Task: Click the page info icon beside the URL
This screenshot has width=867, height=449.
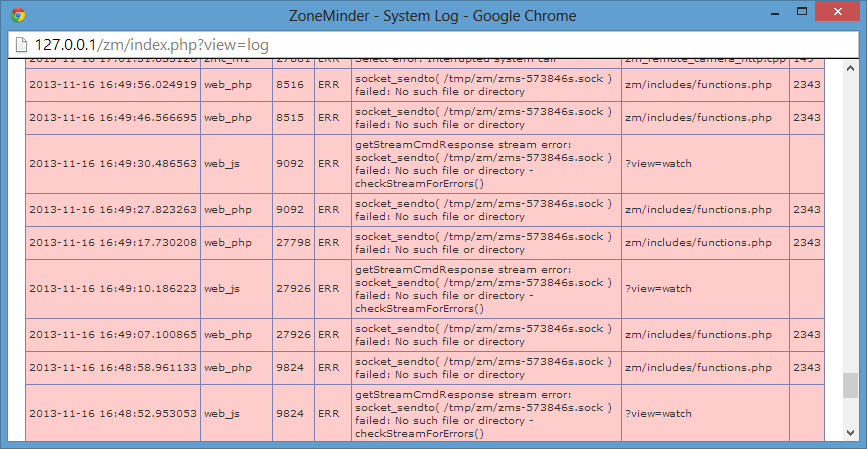Action: [x=21, y=45]
